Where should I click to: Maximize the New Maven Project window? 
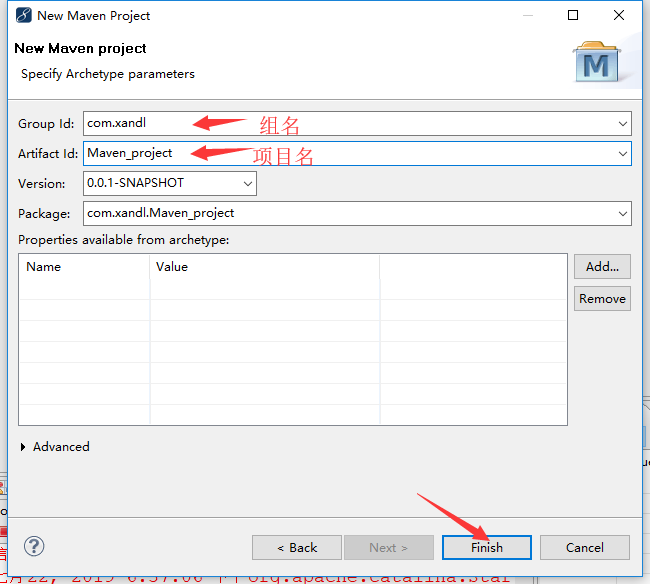click(x=573, y=15)
